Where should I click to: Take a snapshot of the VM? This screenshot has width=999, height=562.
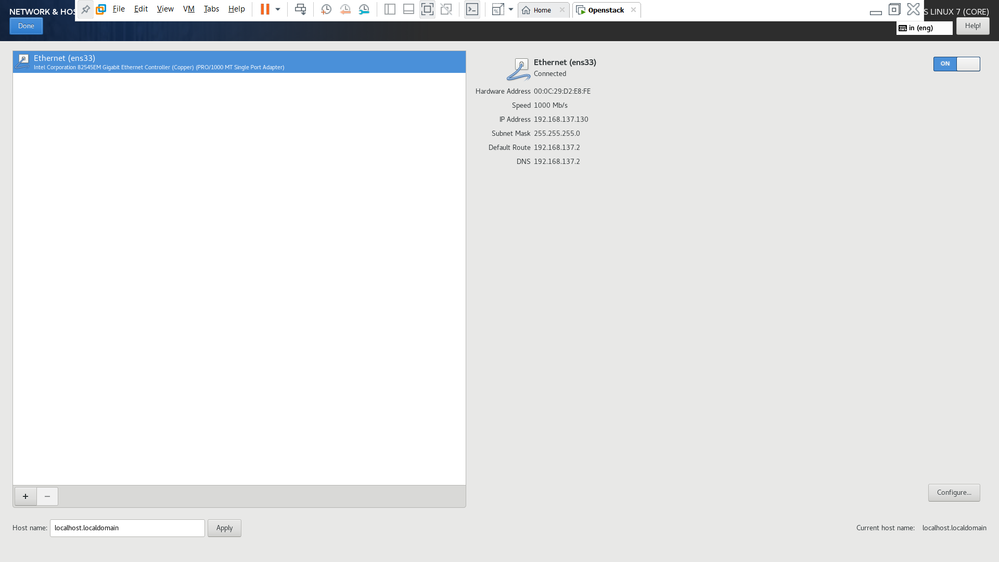coord(326,9)
